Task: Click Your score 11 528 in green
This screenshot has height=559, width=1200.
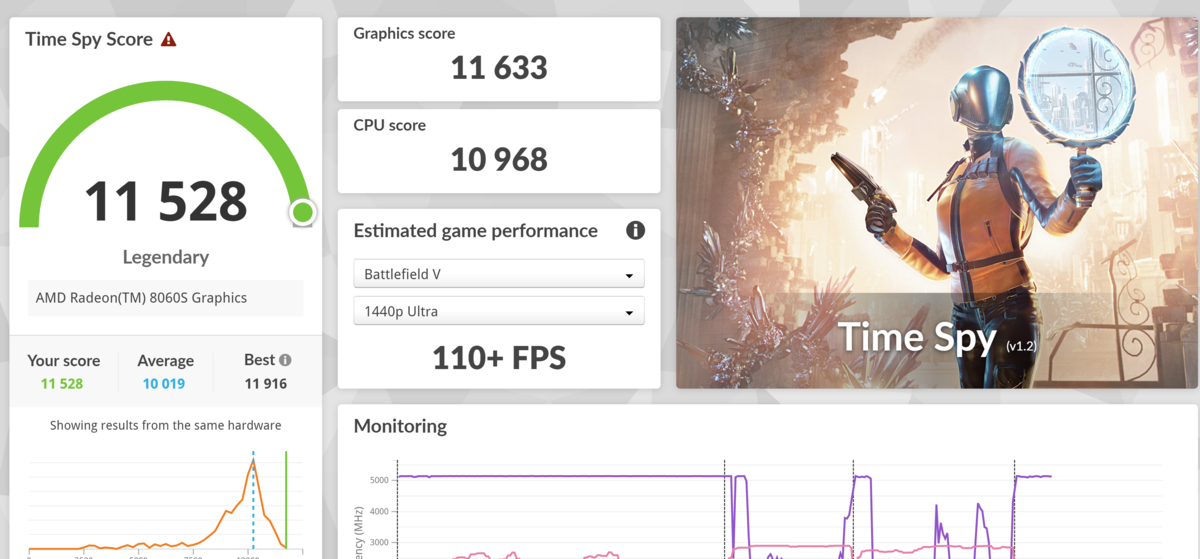Action: (x=62, y=384)
